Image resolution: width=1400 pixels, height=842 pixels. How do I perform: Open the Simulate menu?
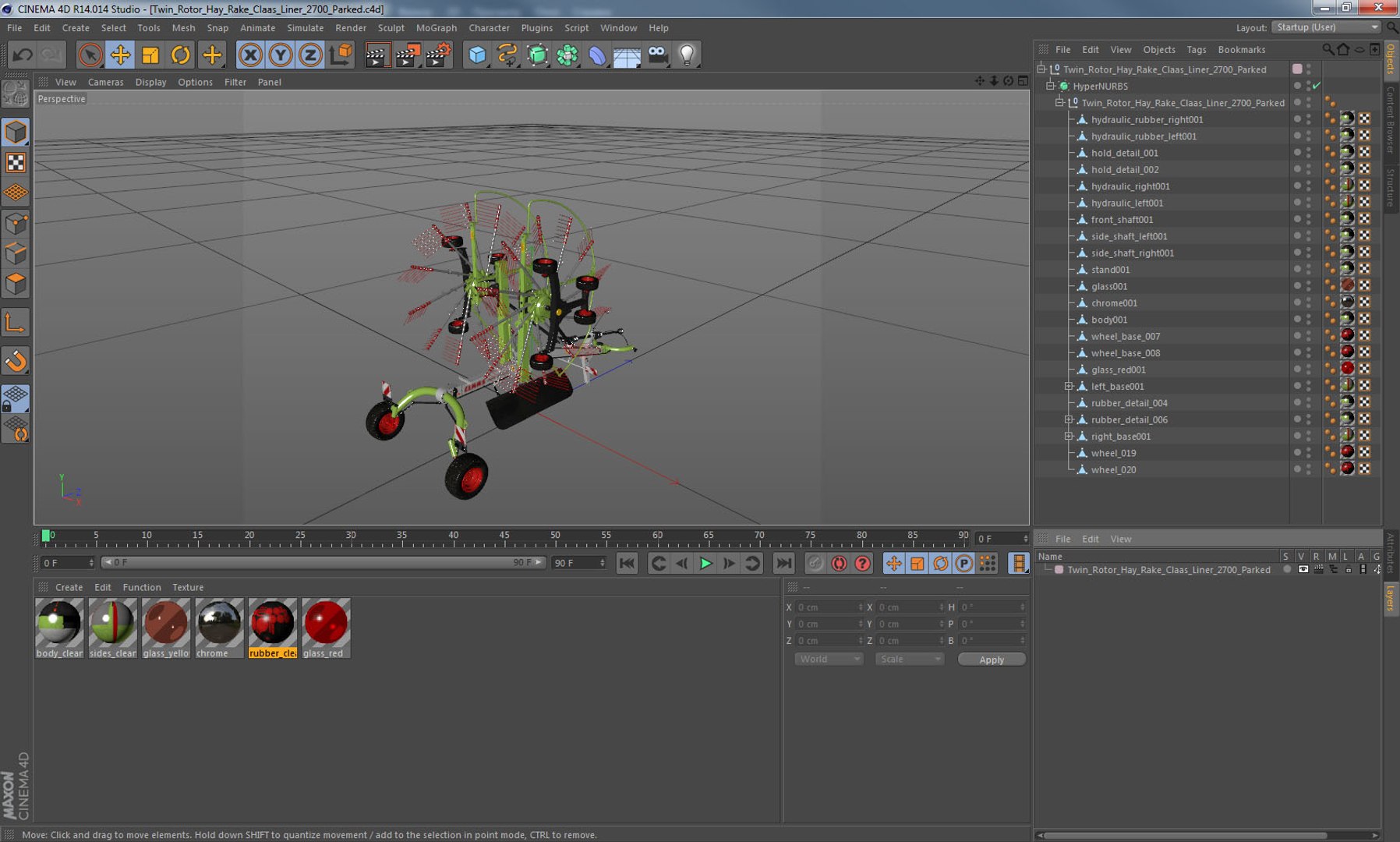[305, 28]
